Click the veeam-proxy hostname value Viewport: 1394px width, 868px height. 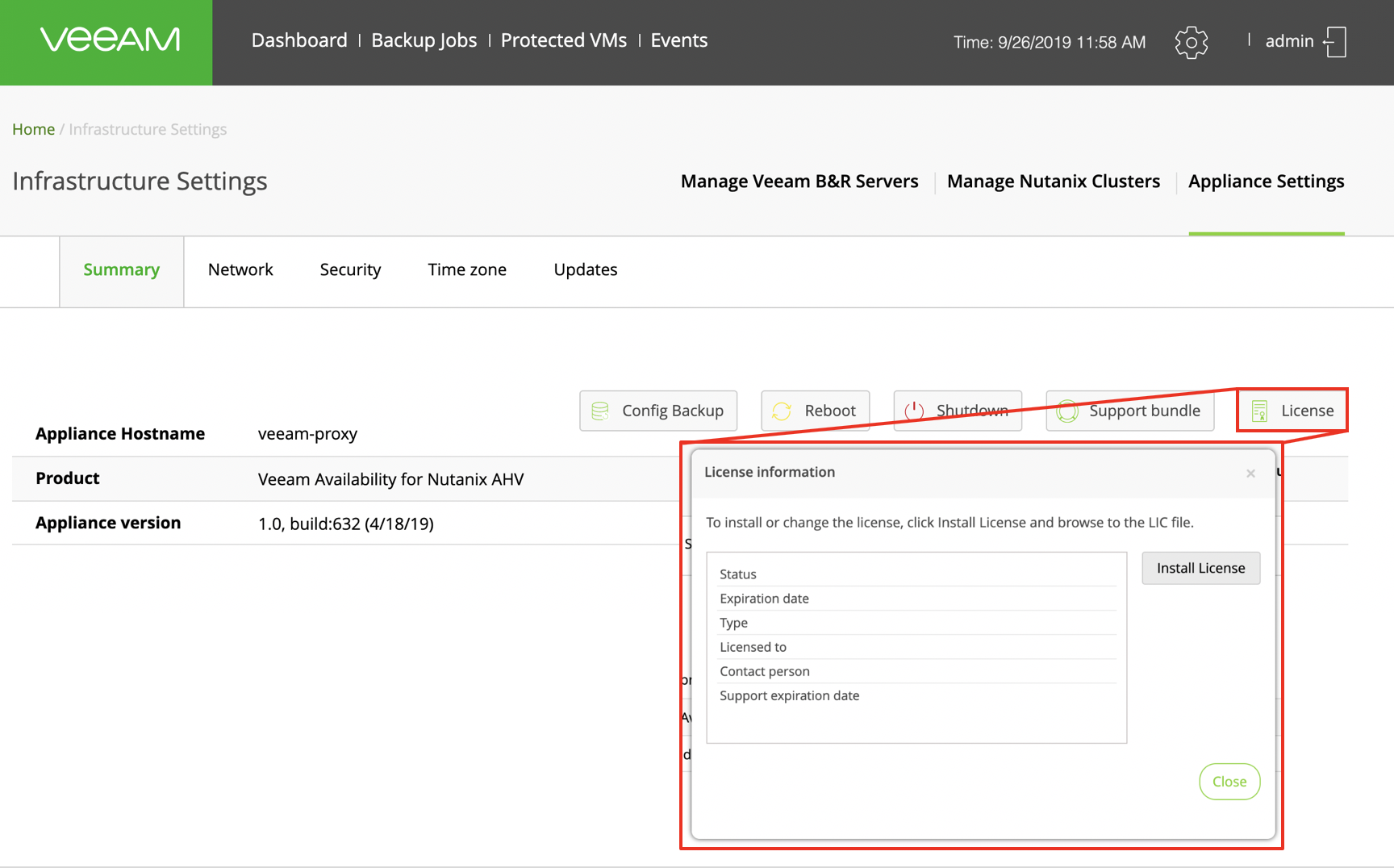[307, 434]
